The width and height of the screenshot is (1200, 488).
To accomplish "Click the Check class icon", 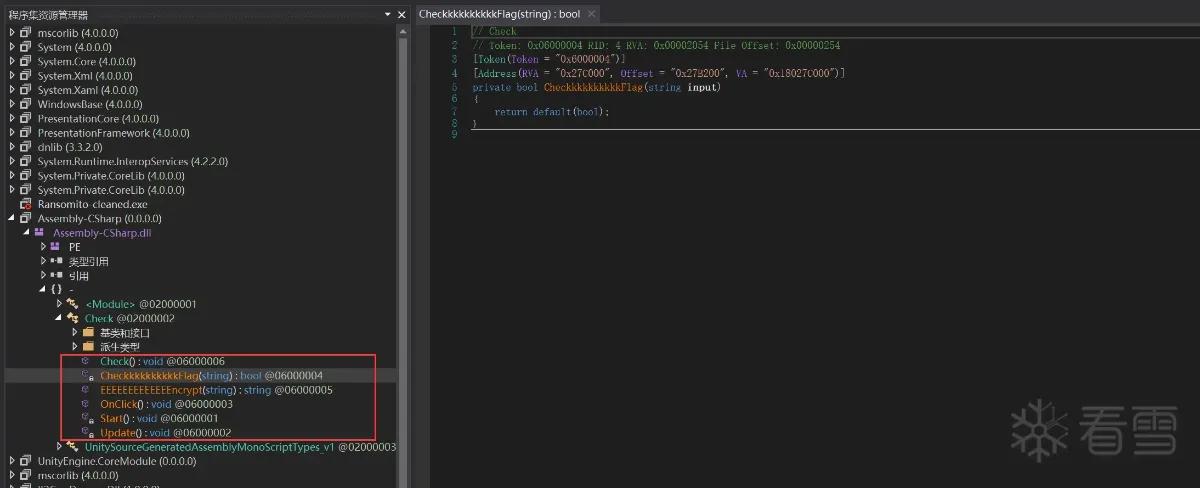I will [x=73, y=318].
